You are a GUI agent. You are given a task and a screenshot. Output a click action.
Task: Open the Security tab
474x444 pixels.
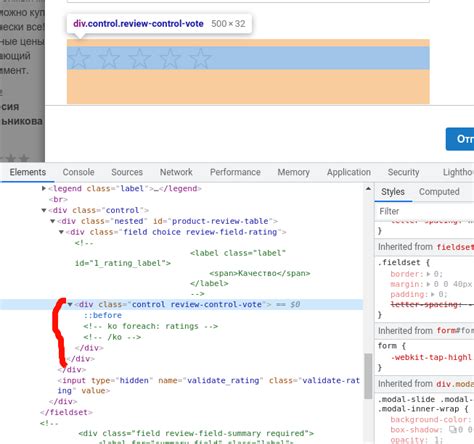tap(403, 172)
